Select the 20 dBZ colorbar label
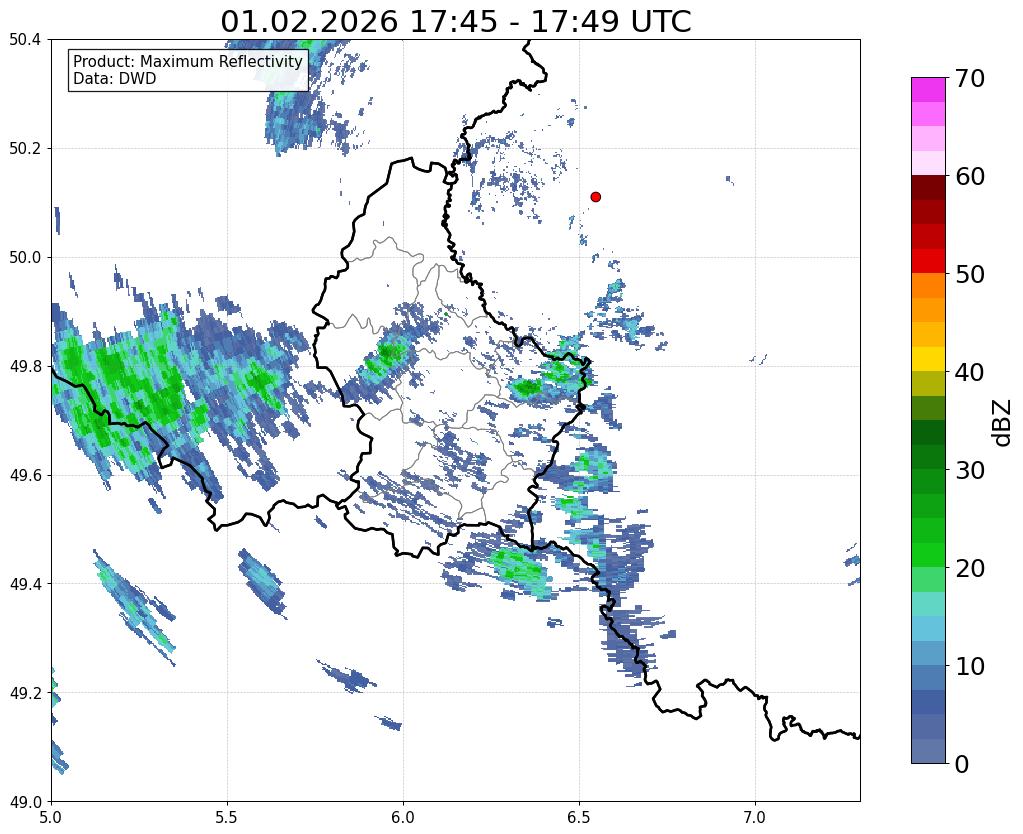This screenshot has height=834, width=1023. click(970, 568)
